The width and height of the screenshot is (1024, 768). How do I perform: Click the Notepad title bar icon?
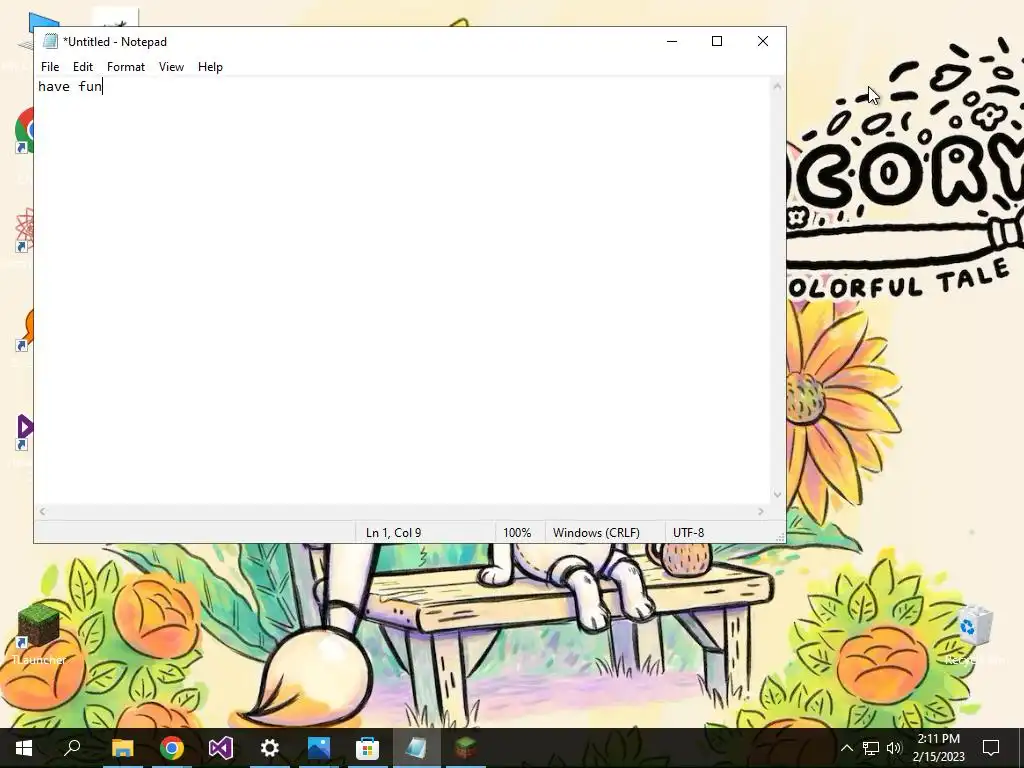[x=50, y=42]
